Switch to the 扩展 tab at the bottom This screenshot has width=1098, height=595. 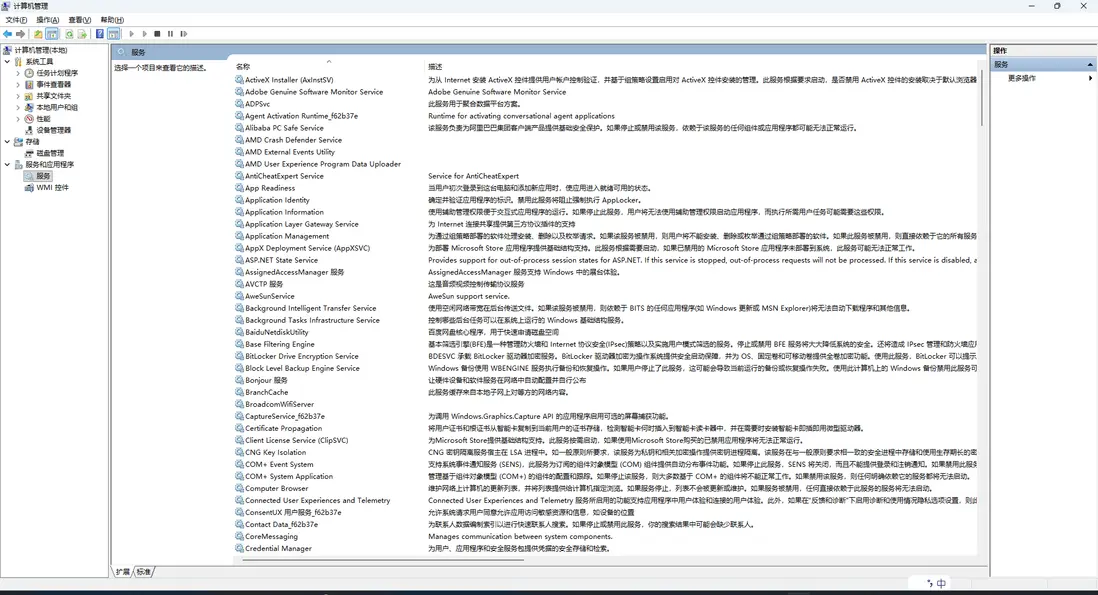click(123, 572)
